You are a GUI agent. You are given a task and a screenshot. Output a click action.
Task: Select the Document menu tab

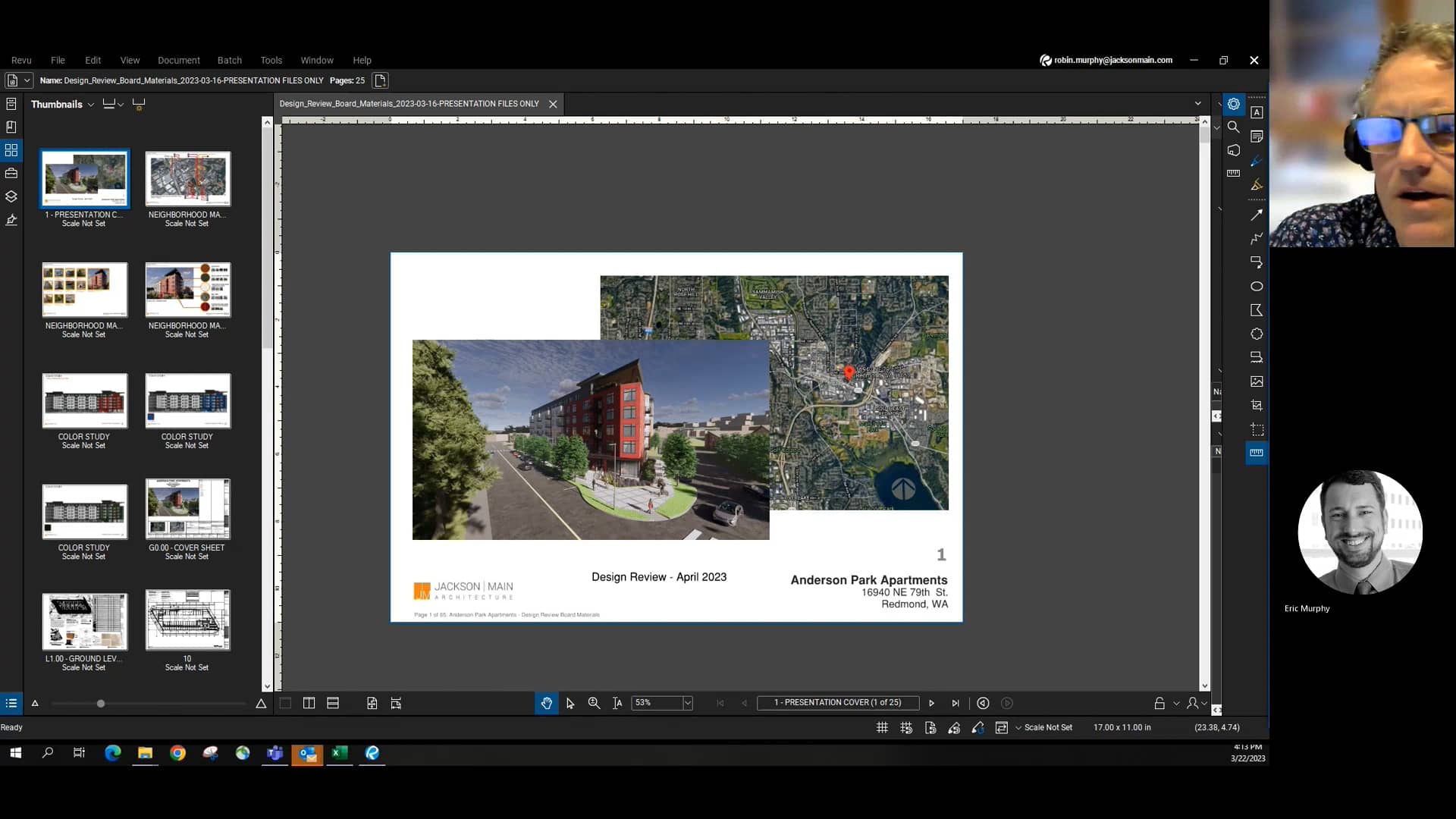pos(178,60)
